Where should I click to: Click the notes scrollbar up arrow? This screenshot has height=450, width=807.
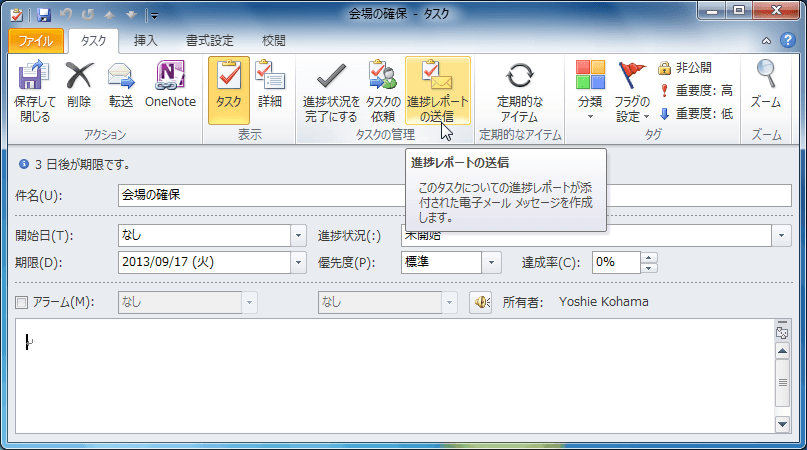pyautogui.click(x=782, y=351)
